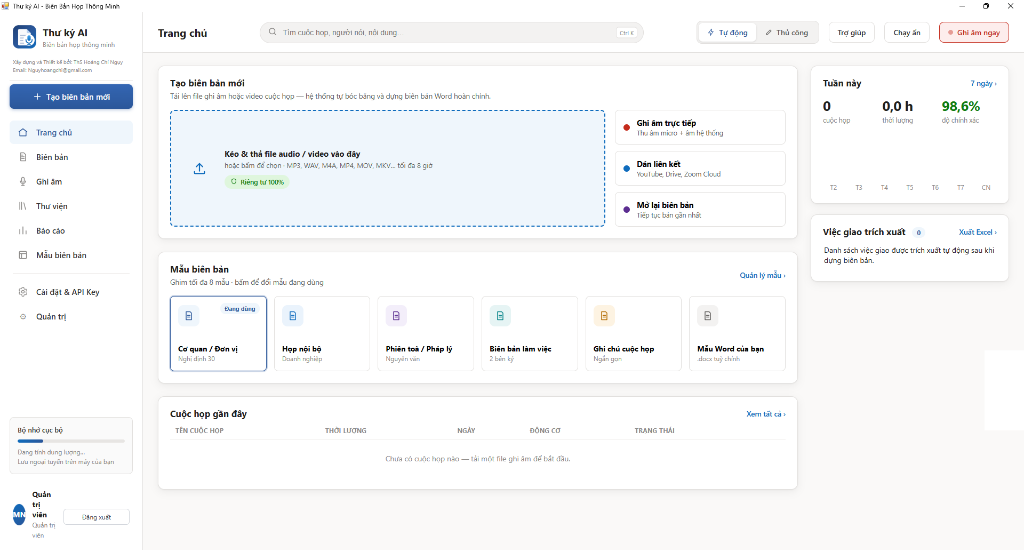Screen dimensions: 1024x550
Task: Select Dán liên kết option
Action: point(700,169)
